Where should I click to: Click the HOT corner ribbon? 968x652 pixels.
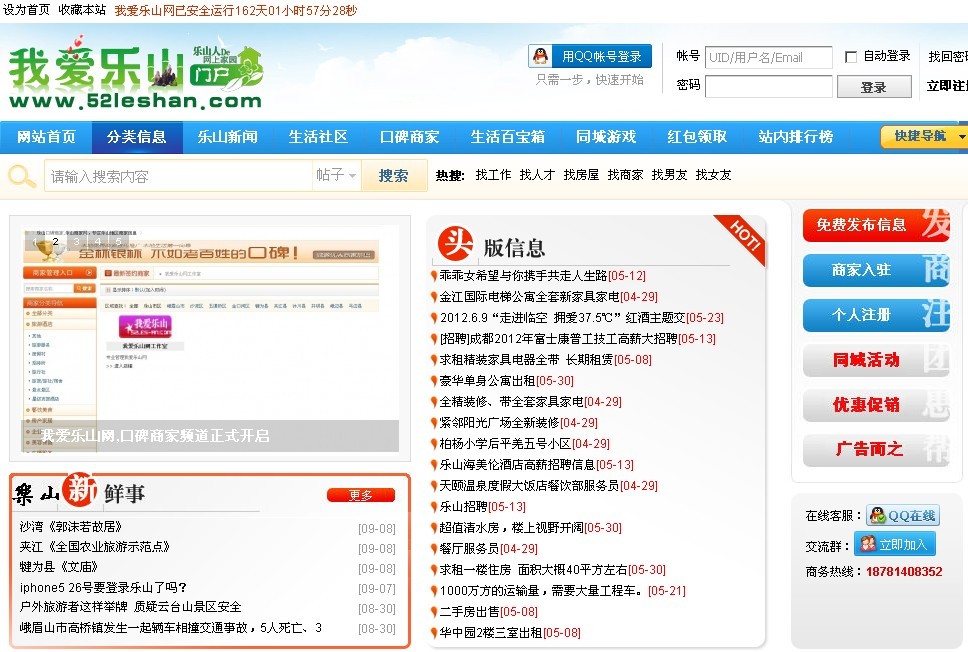[741, 238]
